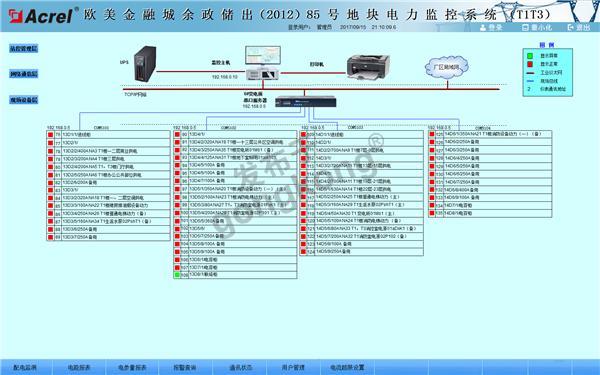Click the 现场设备层 layer label
The width and height of the screenshot is (600, 375).
pyautogui.click(x=24, y=100)
